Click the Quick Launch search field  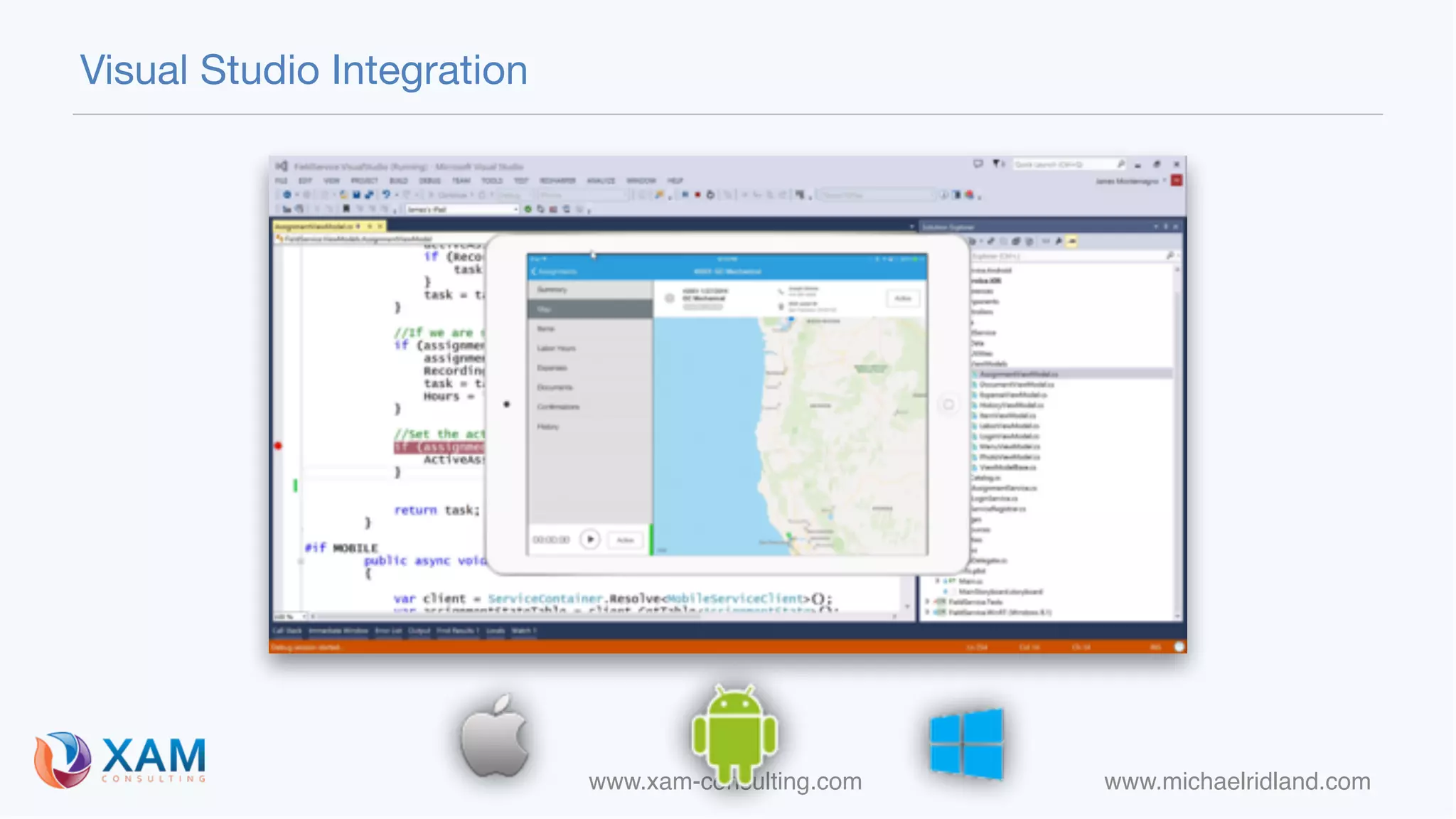1070,164
